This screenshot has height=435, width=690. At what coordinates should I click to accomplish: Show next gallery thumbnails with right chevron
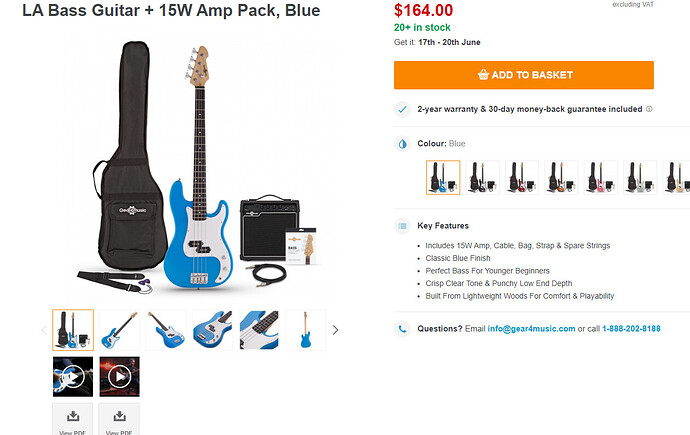[336, 330]
